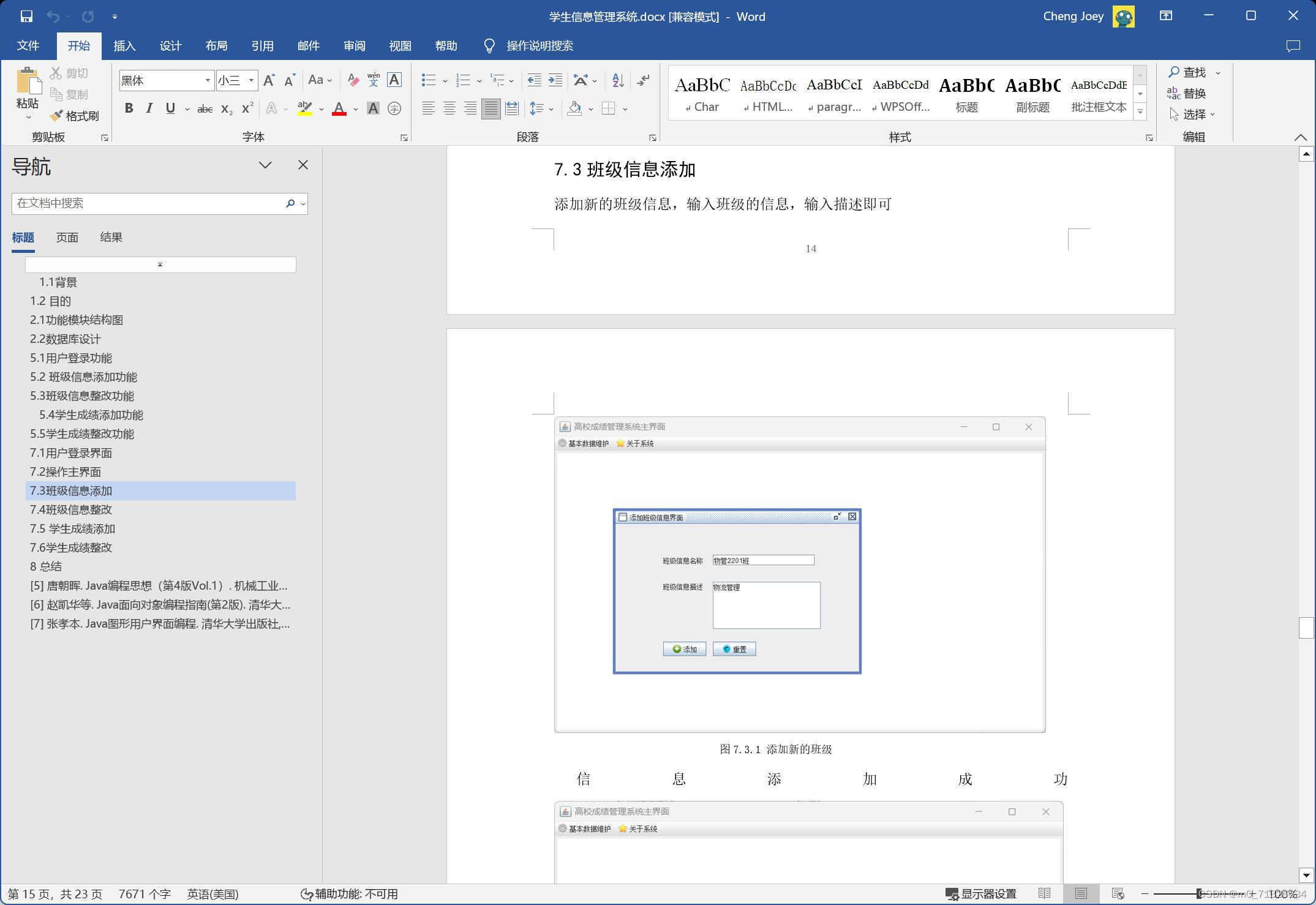Click the Format Painter brush icon
The image size is (1316, 905).
click(57, 116)
